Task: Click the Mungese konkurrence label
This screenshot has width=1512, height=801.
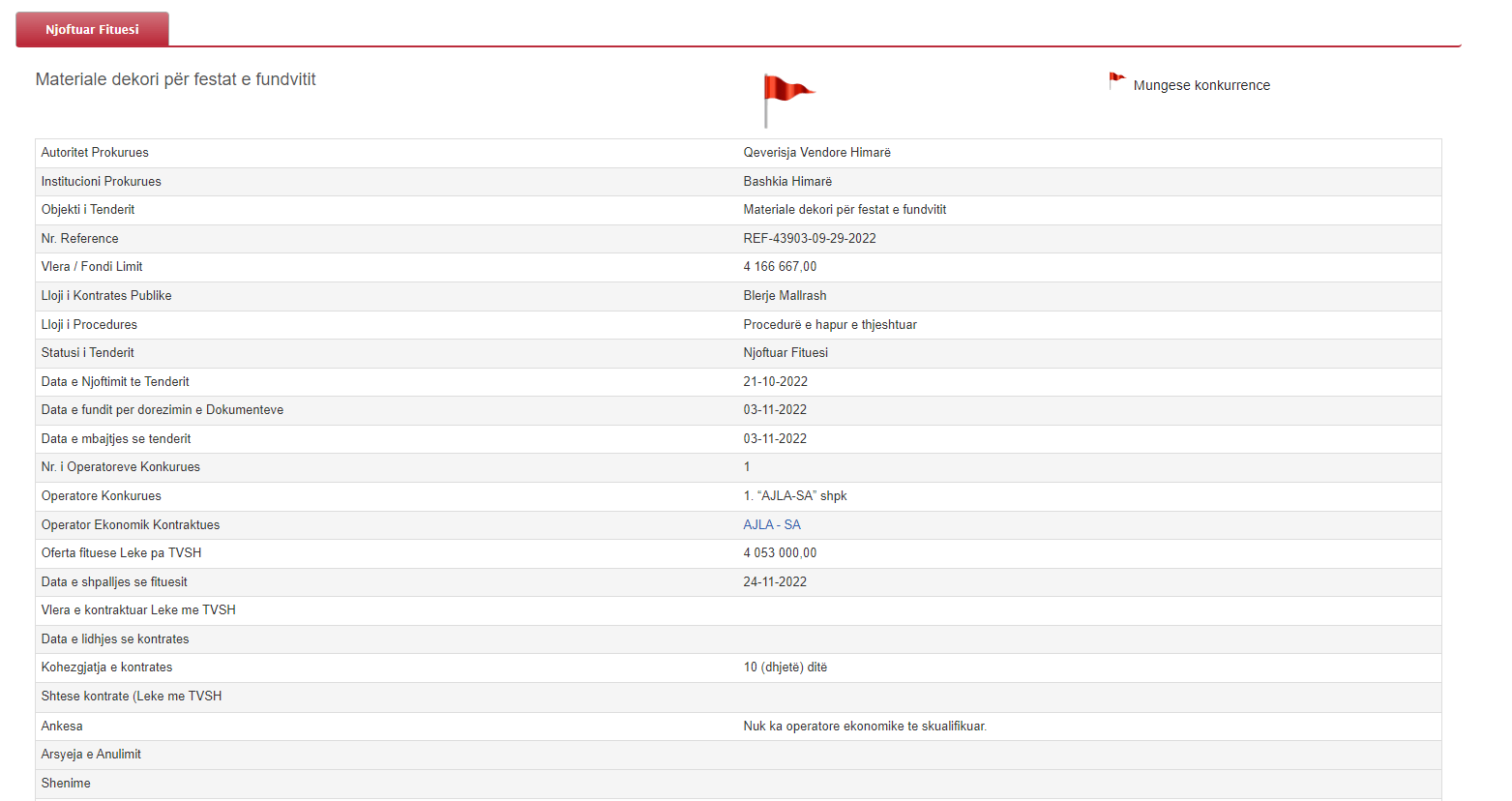Action: pyautogui.click(x=1201, y=85)
